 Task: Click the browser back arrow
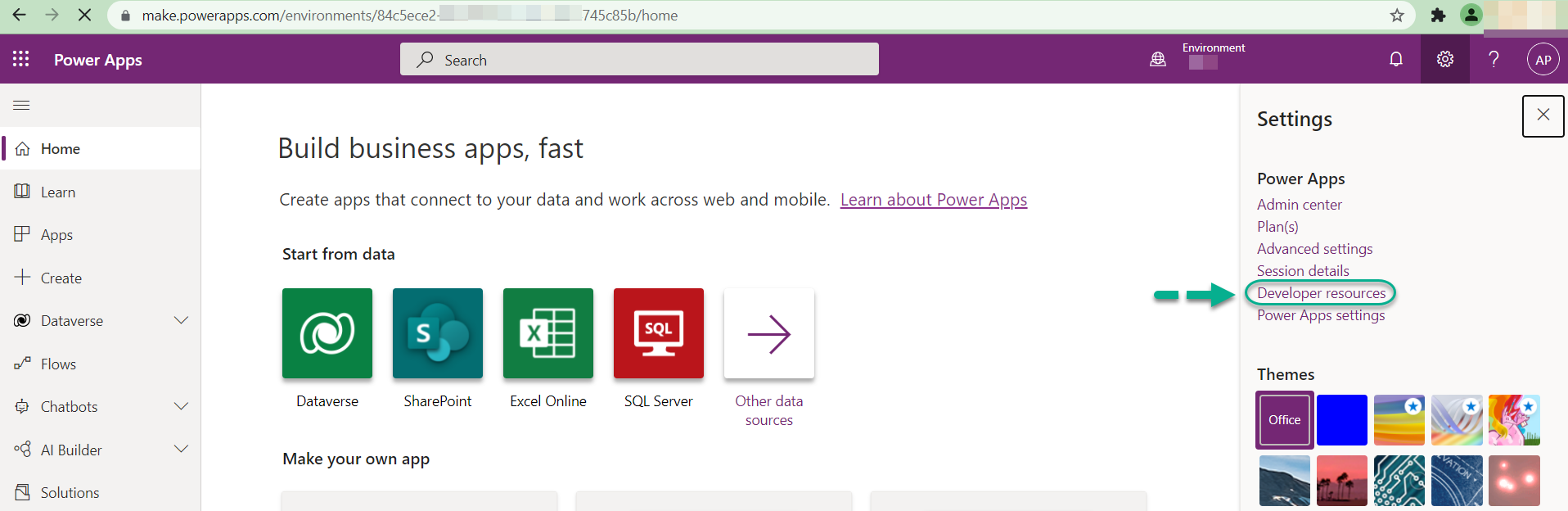(x=19, y=15)
